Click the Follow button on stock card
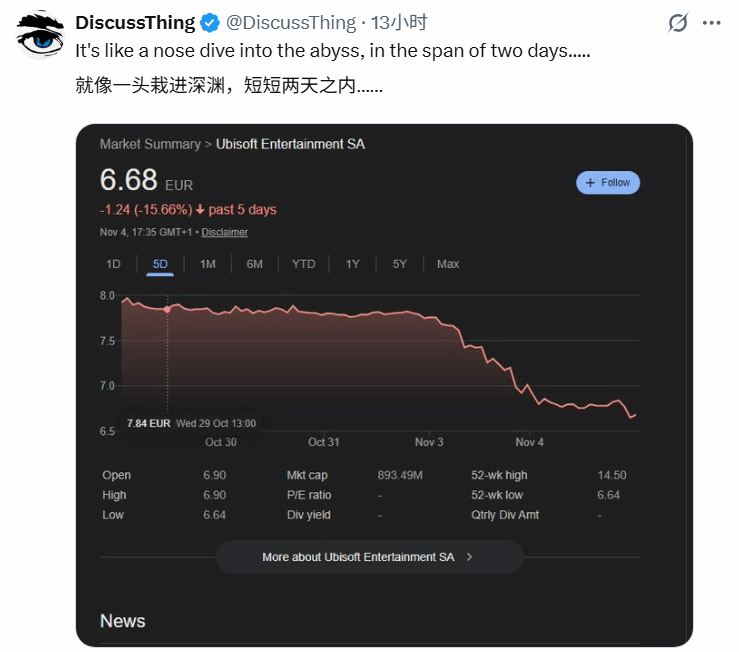Viewport: 739px width, 652px height. pyautogui.click(x=608, y=183)
